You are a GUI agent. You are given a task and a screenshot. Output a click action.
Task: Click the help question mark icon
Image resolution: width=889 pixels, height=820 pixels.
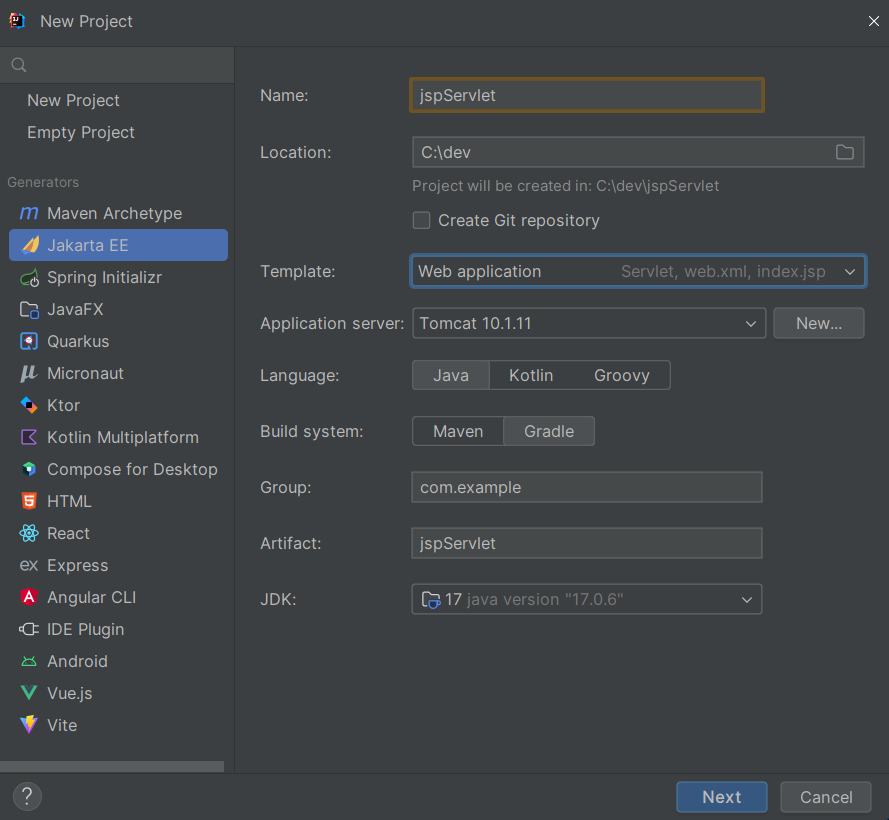coord(27,796)
